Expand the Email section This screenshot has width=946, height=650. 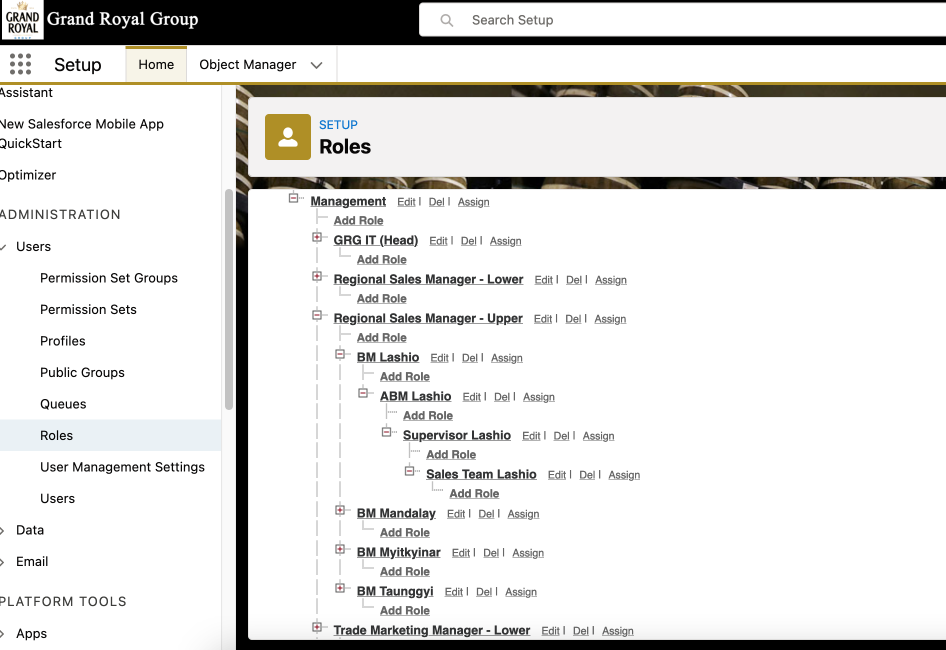click(x=2, y=562)
